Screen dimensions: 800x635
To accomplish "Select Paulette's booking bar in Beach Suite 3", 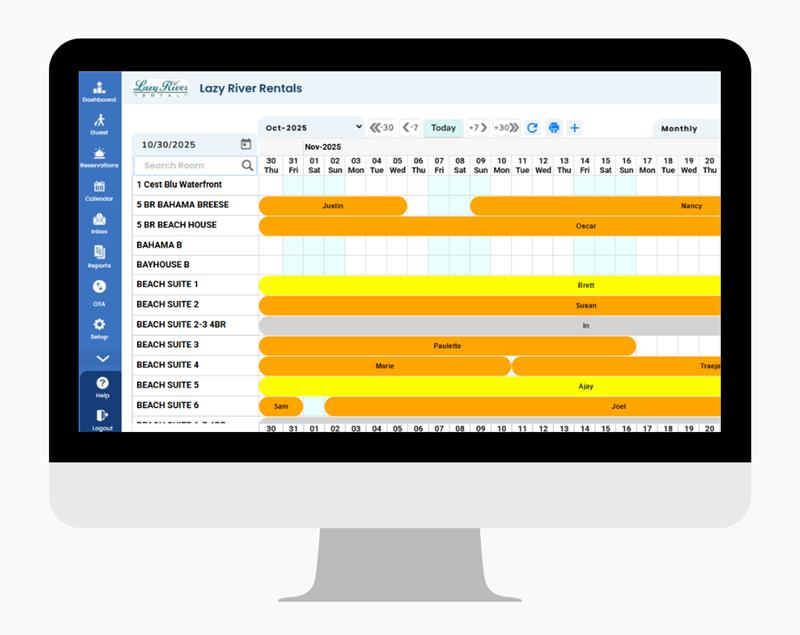I will (447, 346).
